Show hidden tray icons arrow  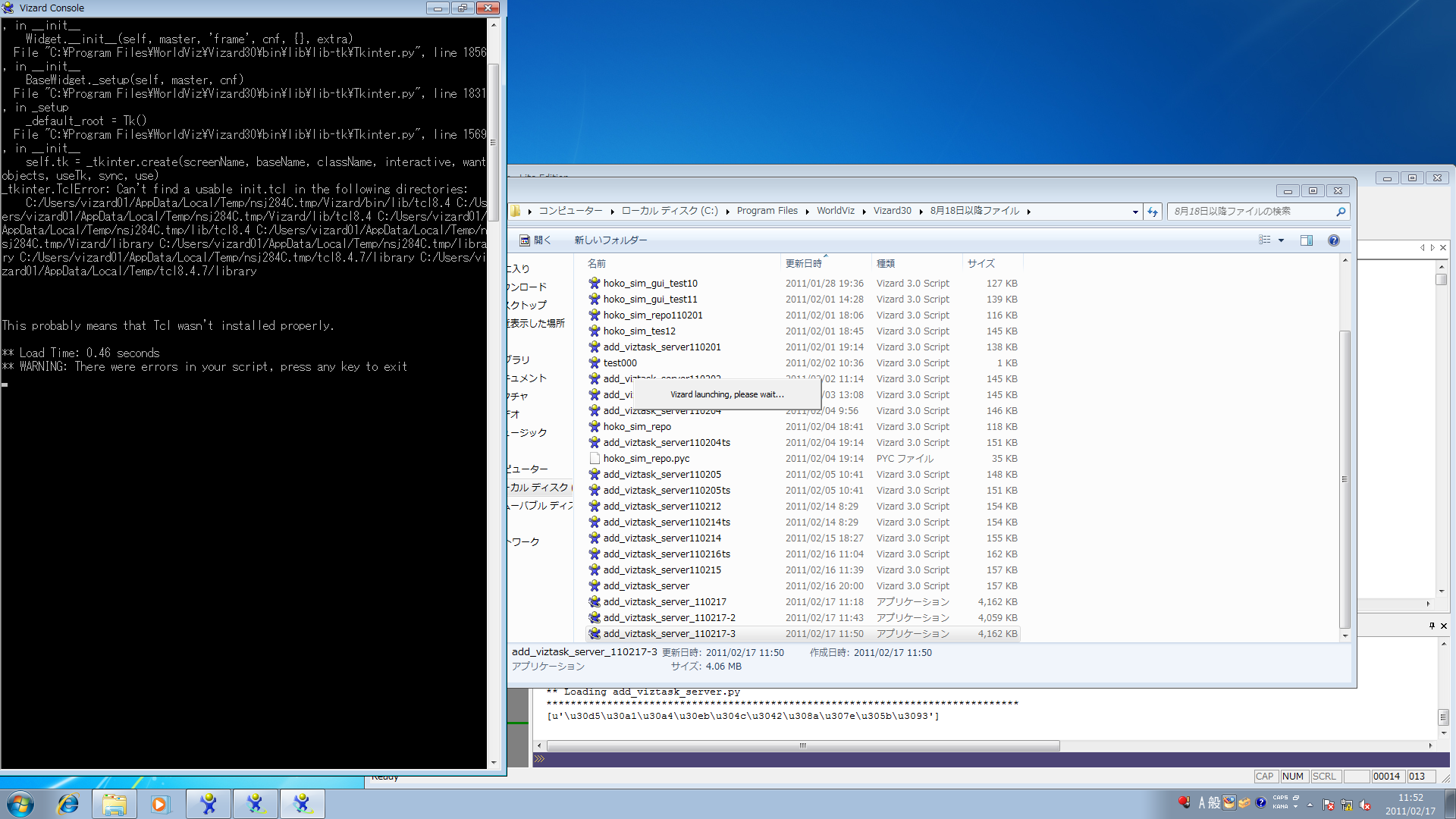1310,805
